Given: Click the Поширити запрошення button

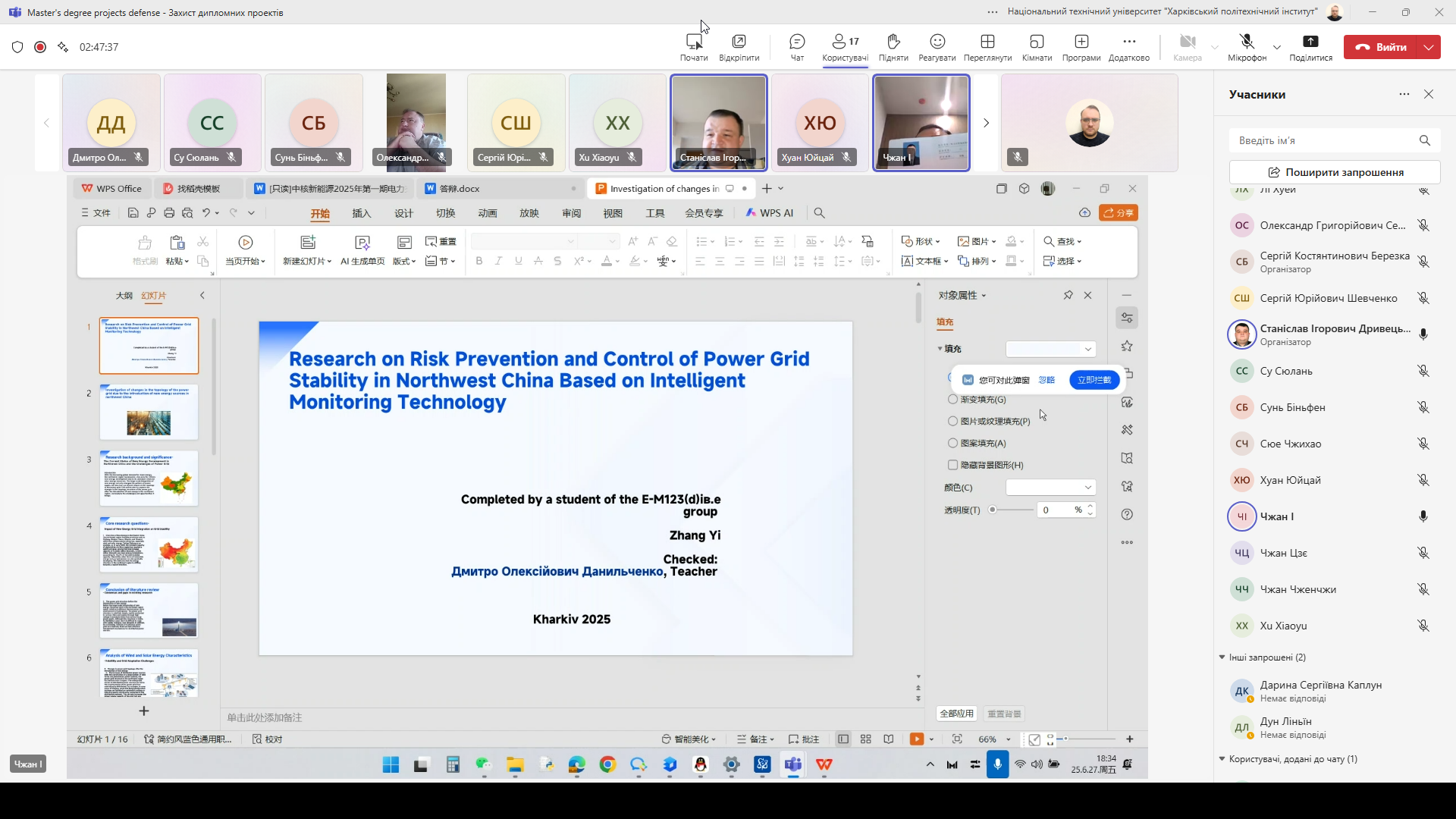Looking at the screenshot, I should pyautogui.click(x=1334, y=172).
